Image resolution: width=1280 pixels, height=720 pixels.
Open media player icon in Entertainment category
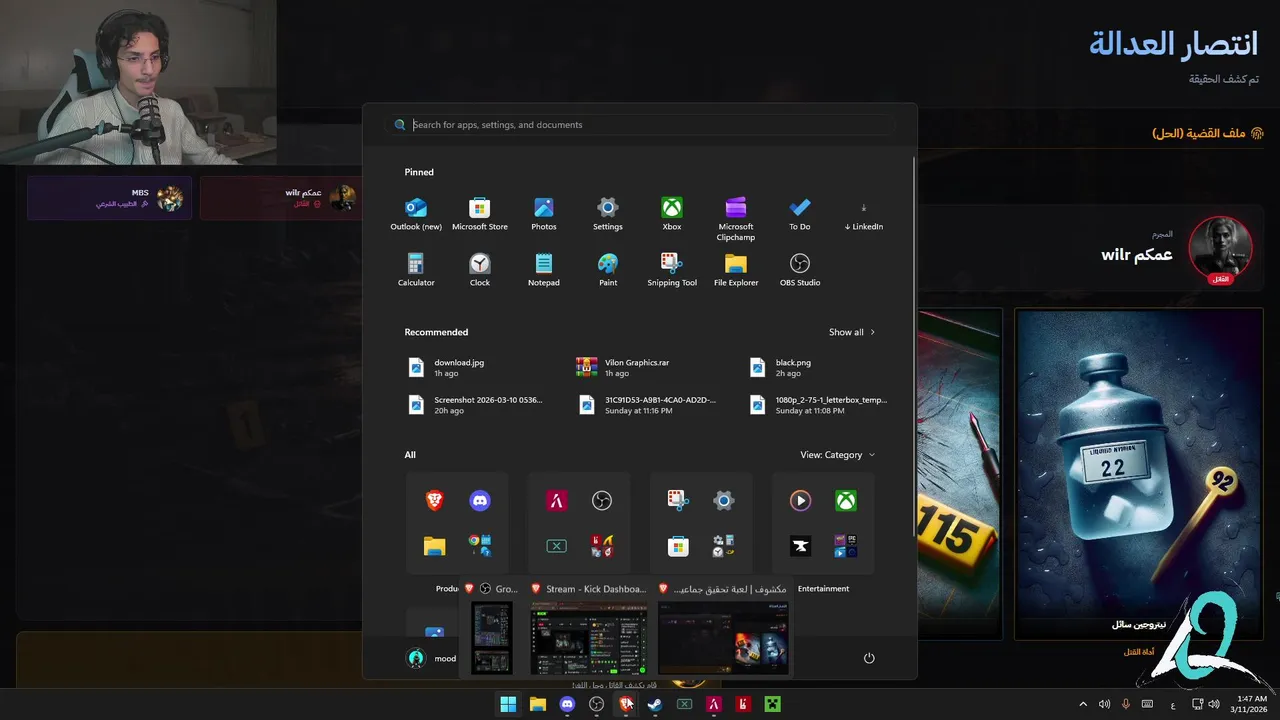coord(800,501)
